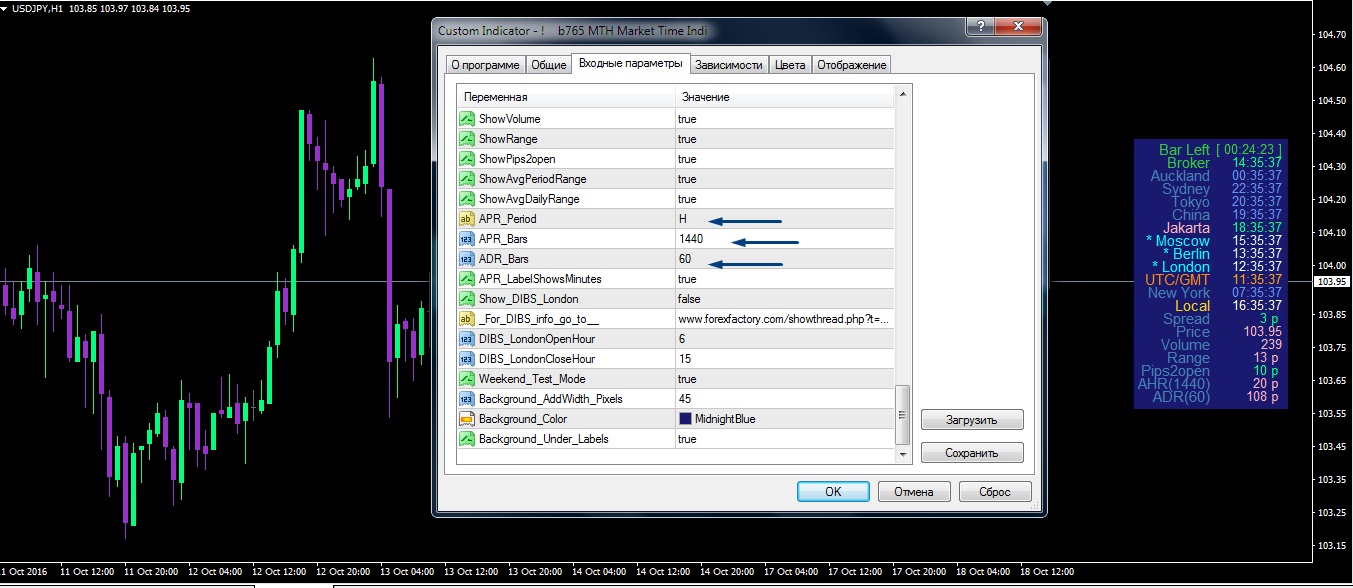Load settings with Загрузить button

coord(972,420)
